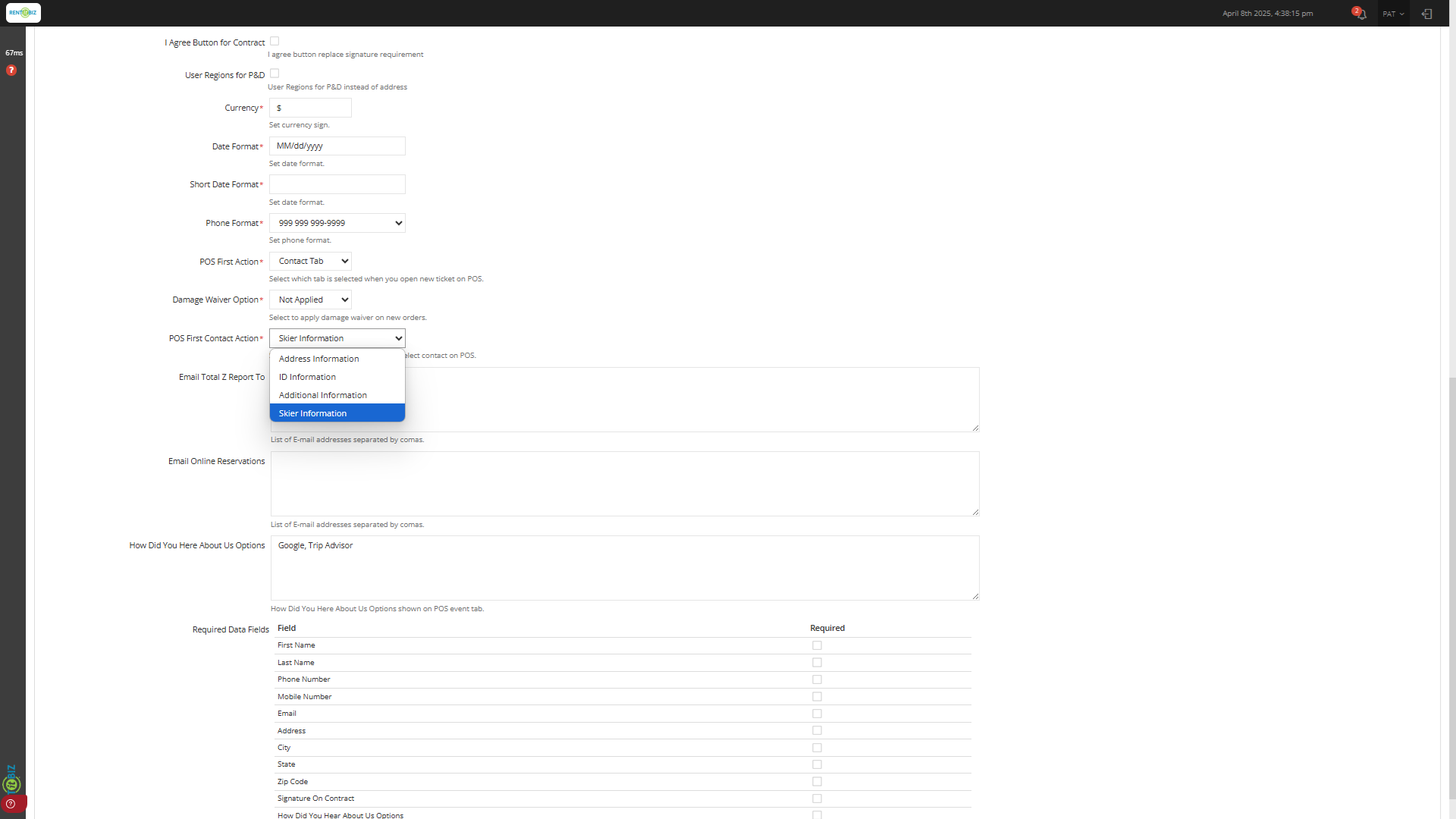Screen dimensions: 1456x819
Task: Click the red question mark sidebar icon
Action: (x=11, y=71)
